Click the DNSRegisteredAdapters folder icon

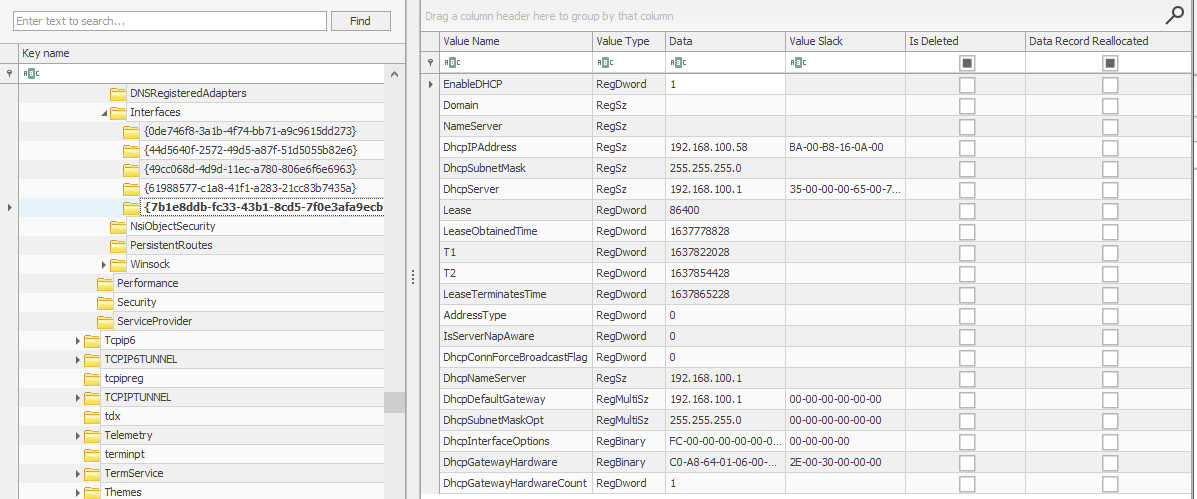pyautogui.click(x=118, y=94)
